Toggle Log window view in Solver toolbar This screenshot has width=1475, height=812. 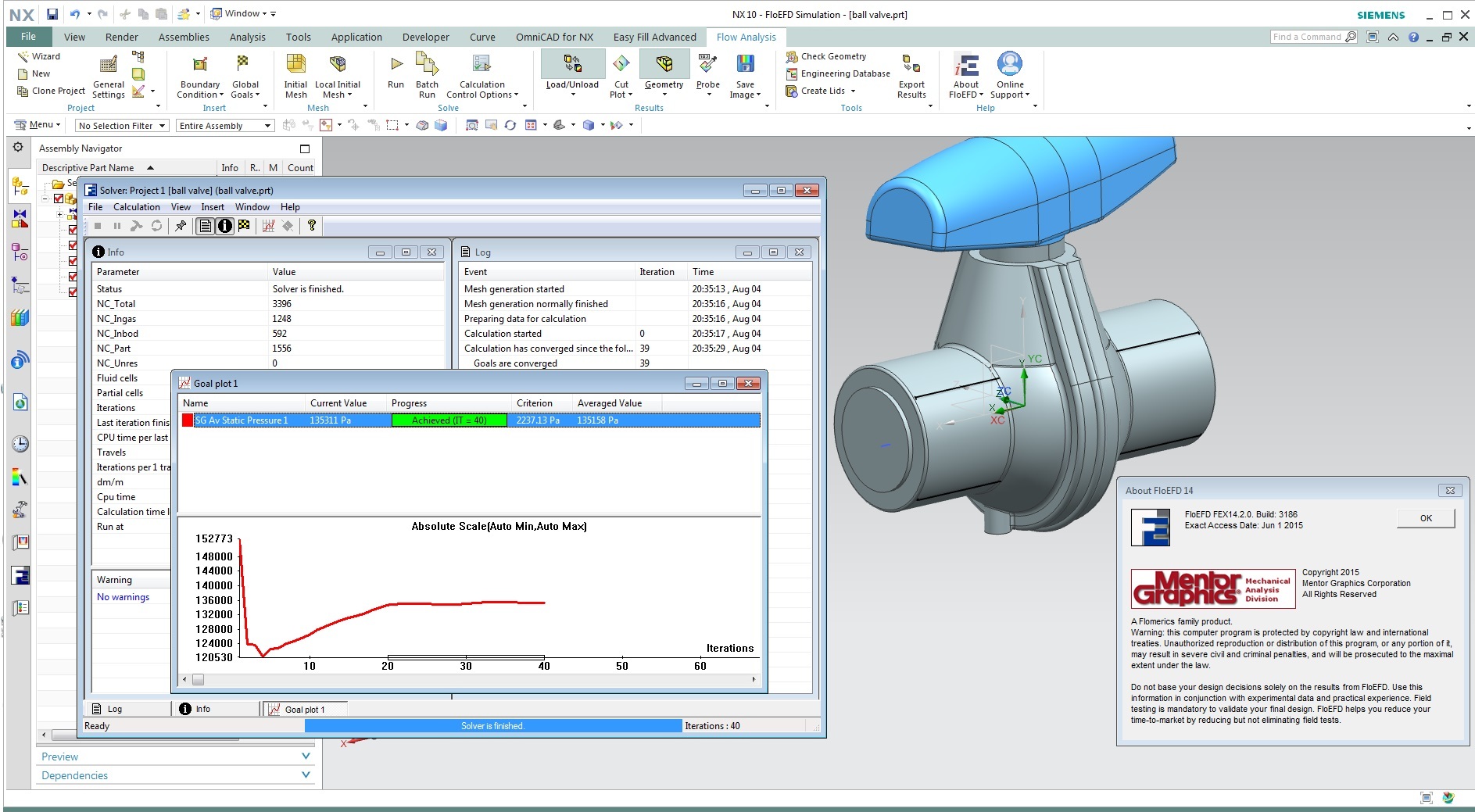206,226
